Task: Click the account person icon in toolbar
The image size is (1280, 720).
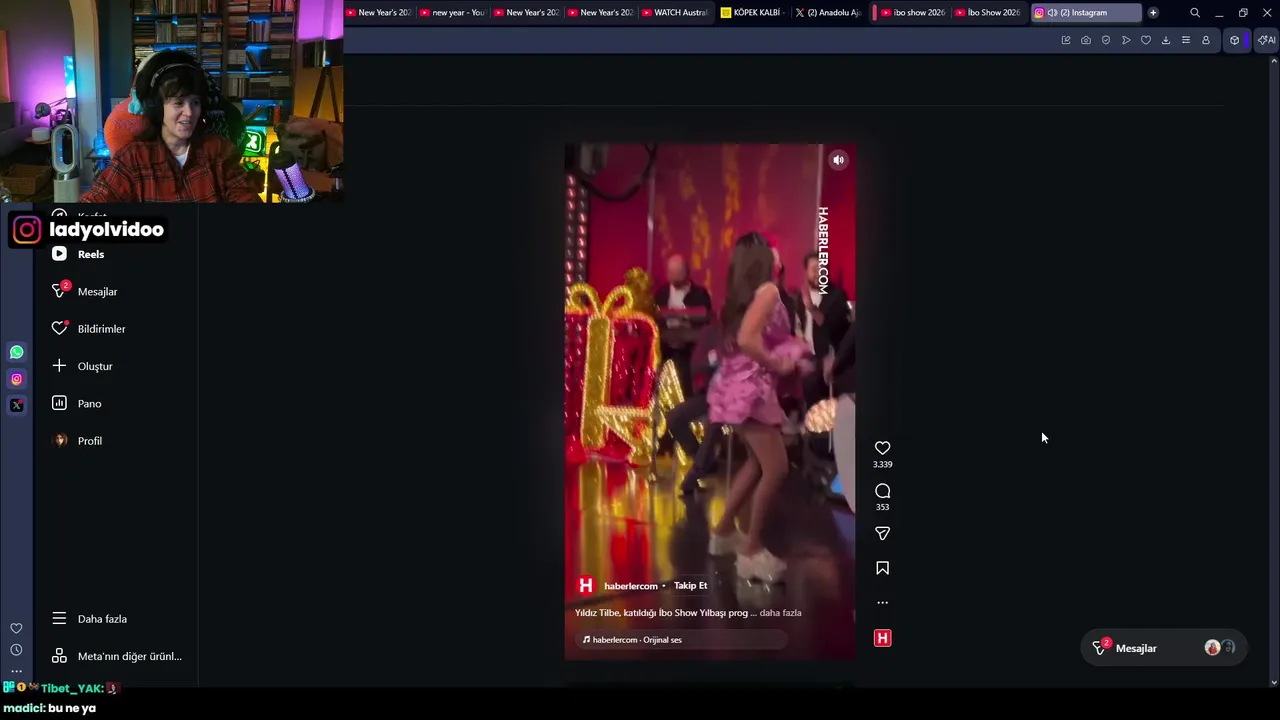Action: (x=1206, y=40)
